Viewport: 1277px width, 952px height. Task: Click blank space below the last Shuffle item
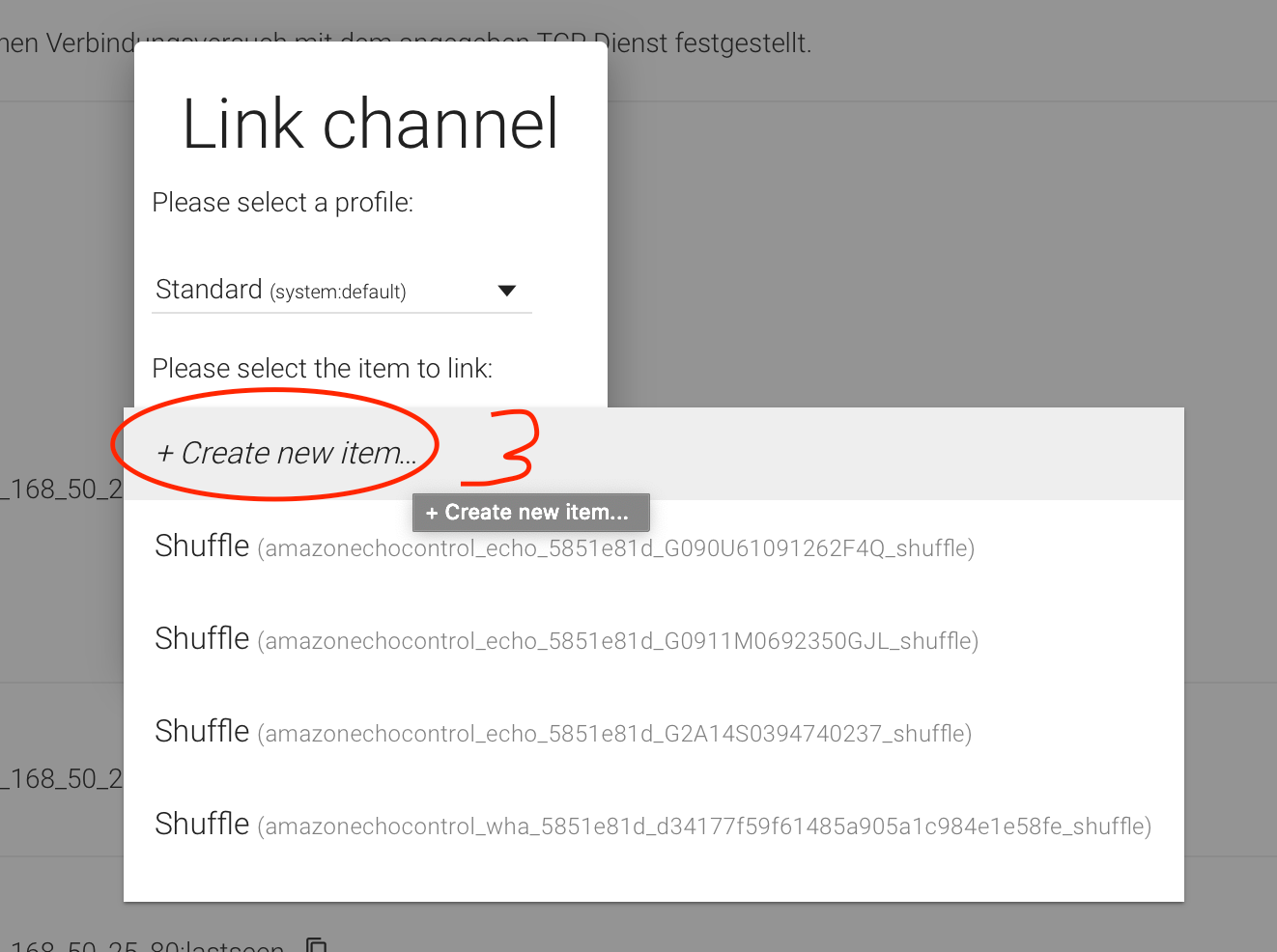pyautogui.click(x=653, y=877)
